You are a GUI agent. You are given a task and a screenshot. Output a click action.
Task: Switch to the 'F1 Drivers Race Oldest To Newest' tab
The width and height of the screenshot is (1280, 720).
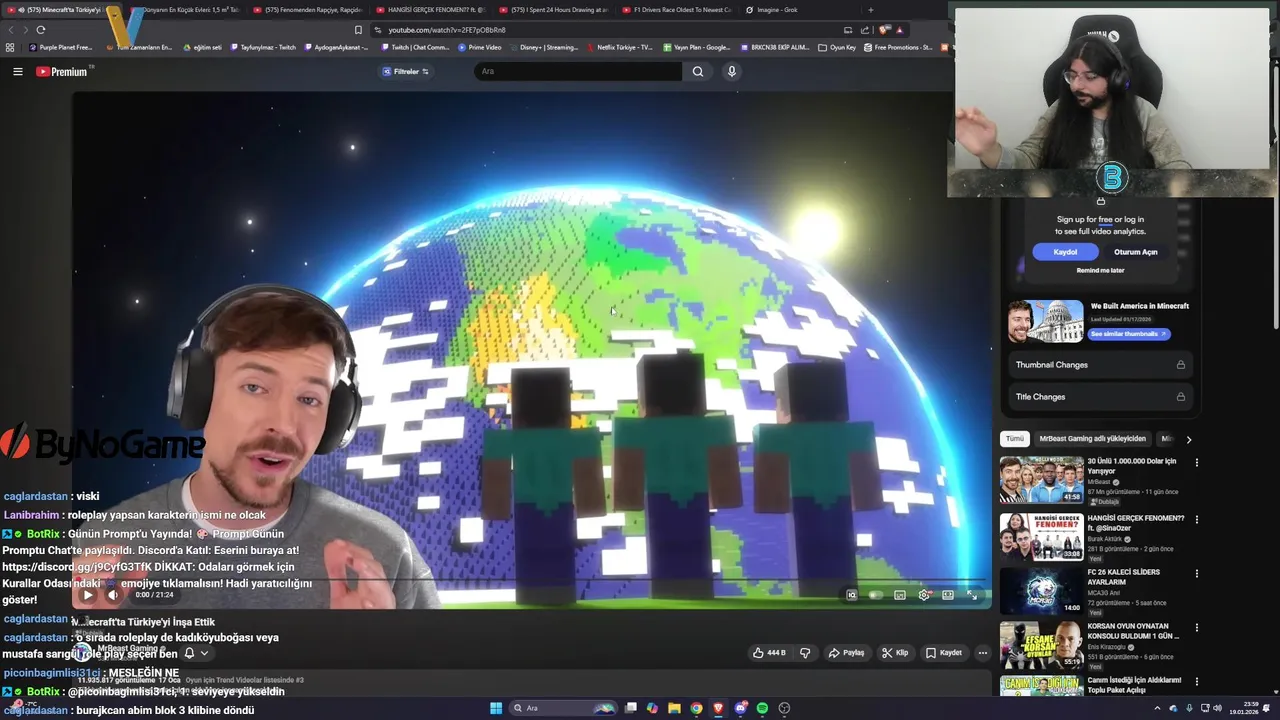click(x=676, y=10)
